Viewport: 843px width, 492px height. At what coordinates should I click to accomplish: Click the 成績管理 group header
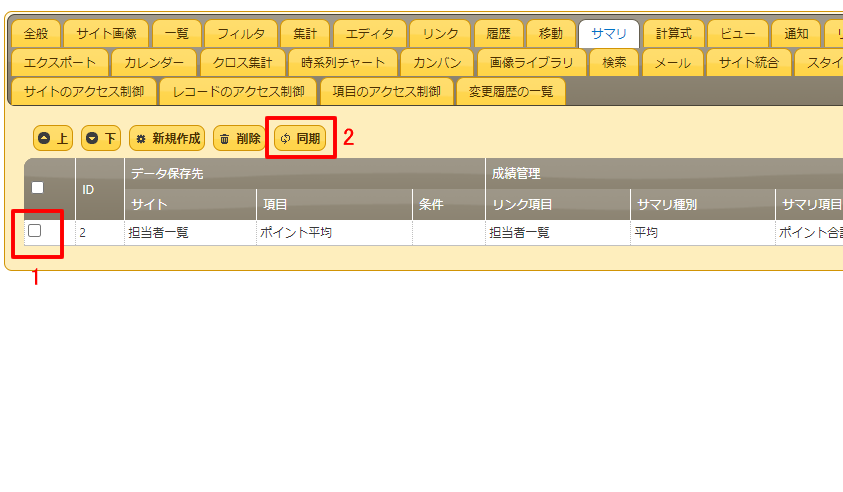(665, 174)
